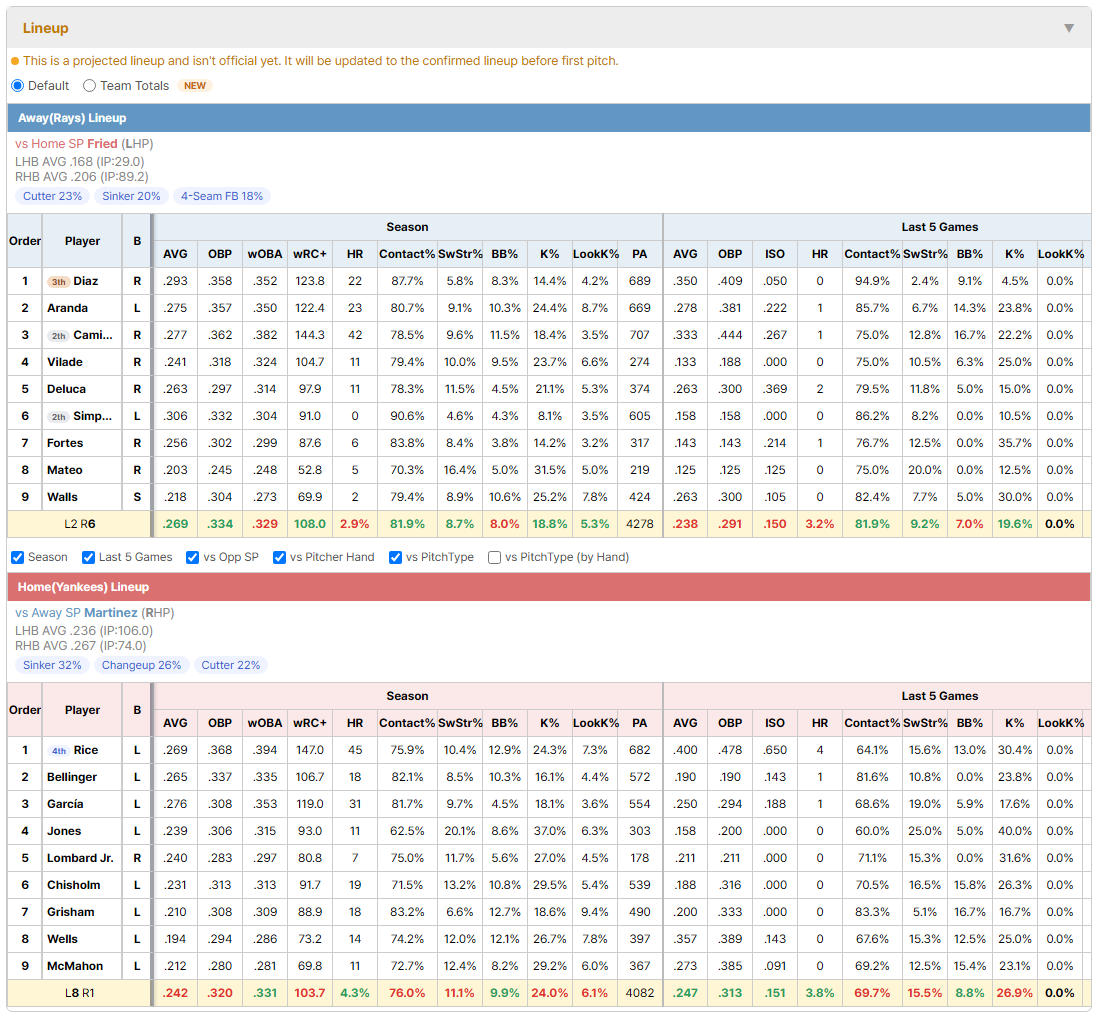Viewport: 1098px width, 1018px height.
Task: Select the Team Totals radio button
Action: (x=89, y=85)
